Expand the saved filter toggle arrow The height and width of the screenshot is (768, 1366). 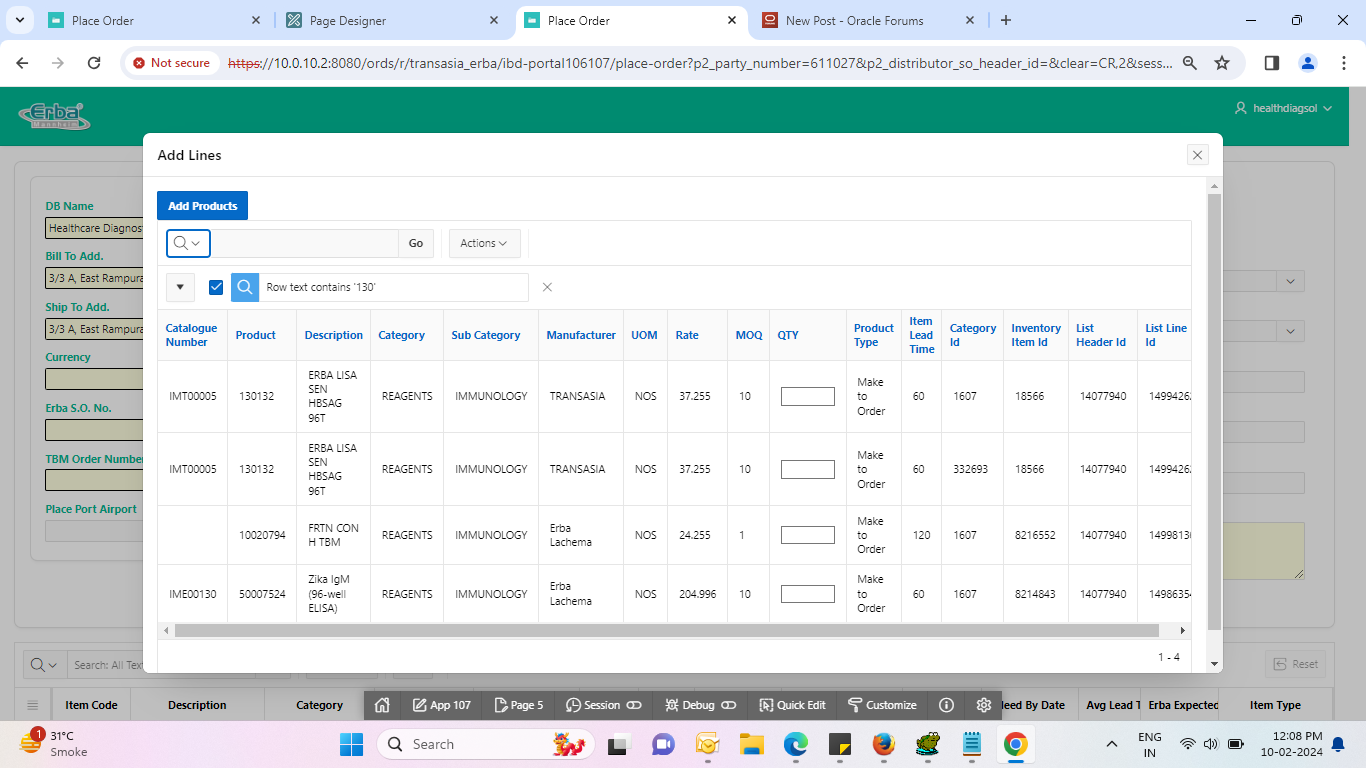[x=180, y=287]
